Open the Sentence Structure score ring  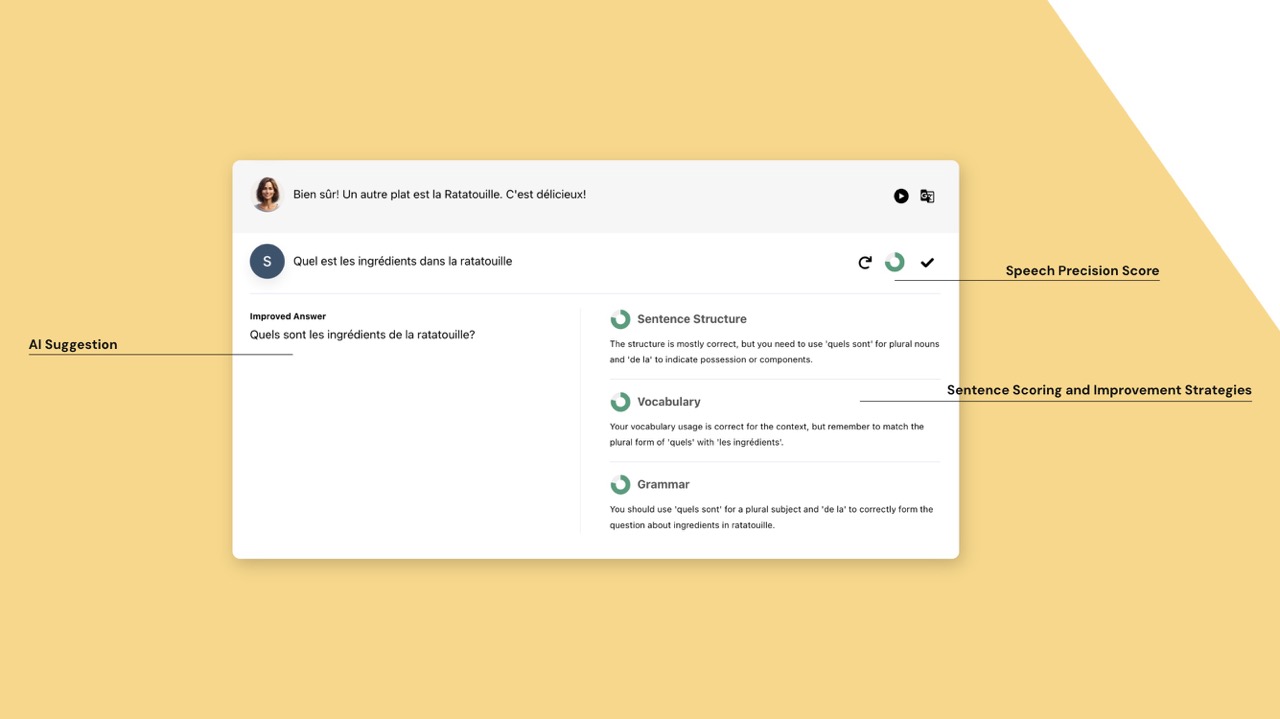click(620, 318)
